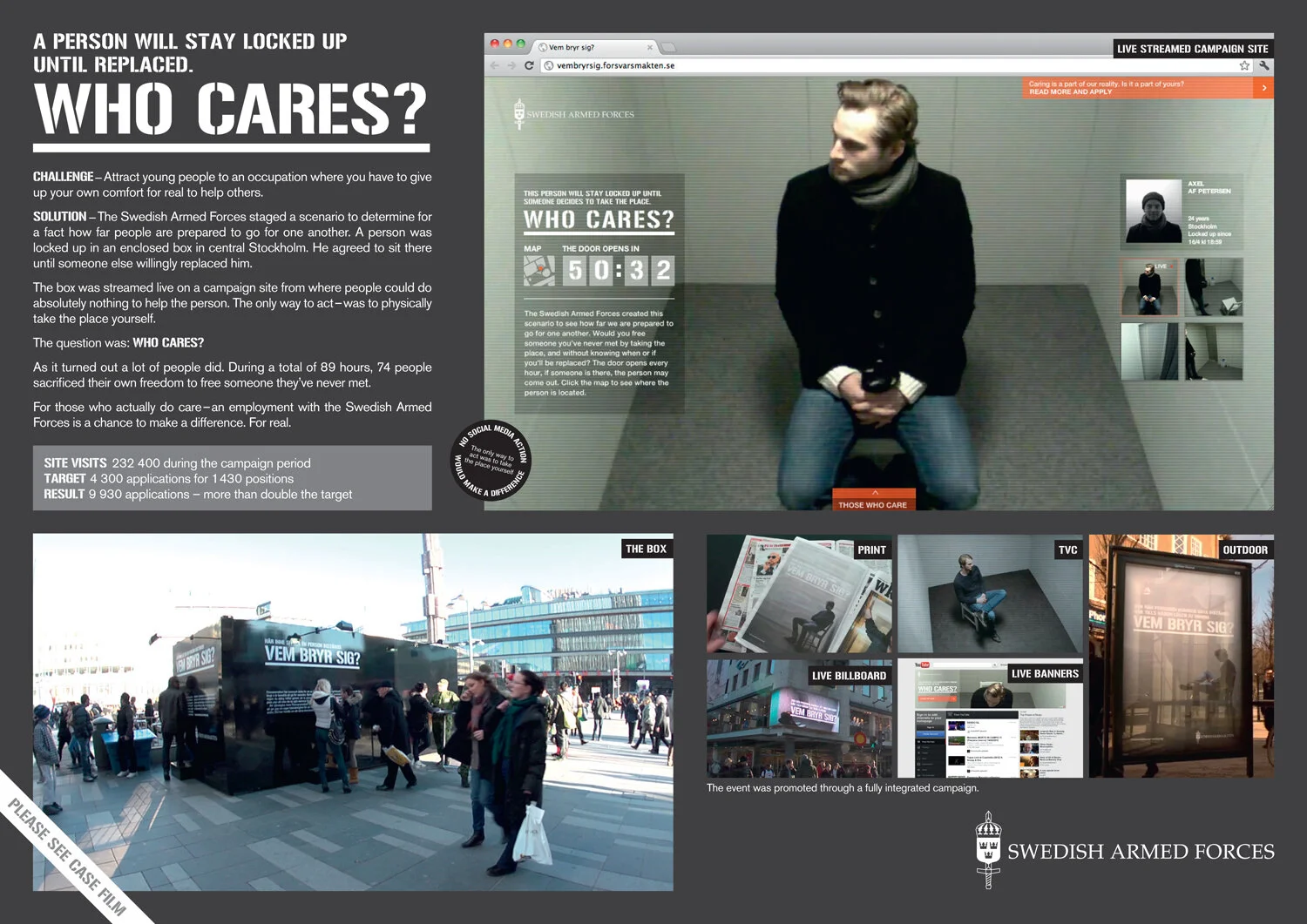Screen dimensions: 1307x924
Task: Click the 'LIVE STREAMED CAMPAIGN SITE' label
Action: [x=1192, y=49]
